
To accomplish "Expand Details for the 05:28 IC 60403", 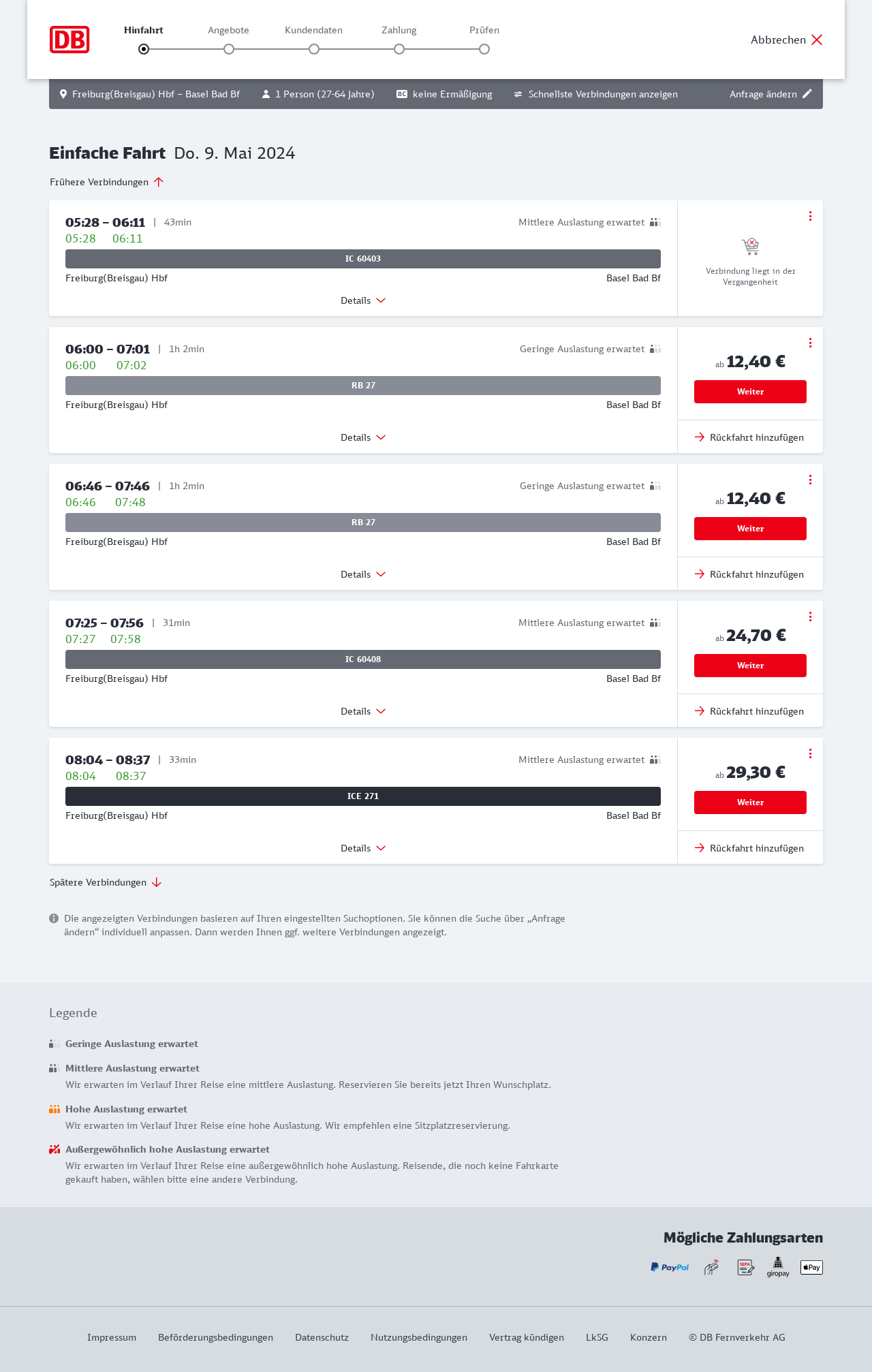I will click(363, 300).
